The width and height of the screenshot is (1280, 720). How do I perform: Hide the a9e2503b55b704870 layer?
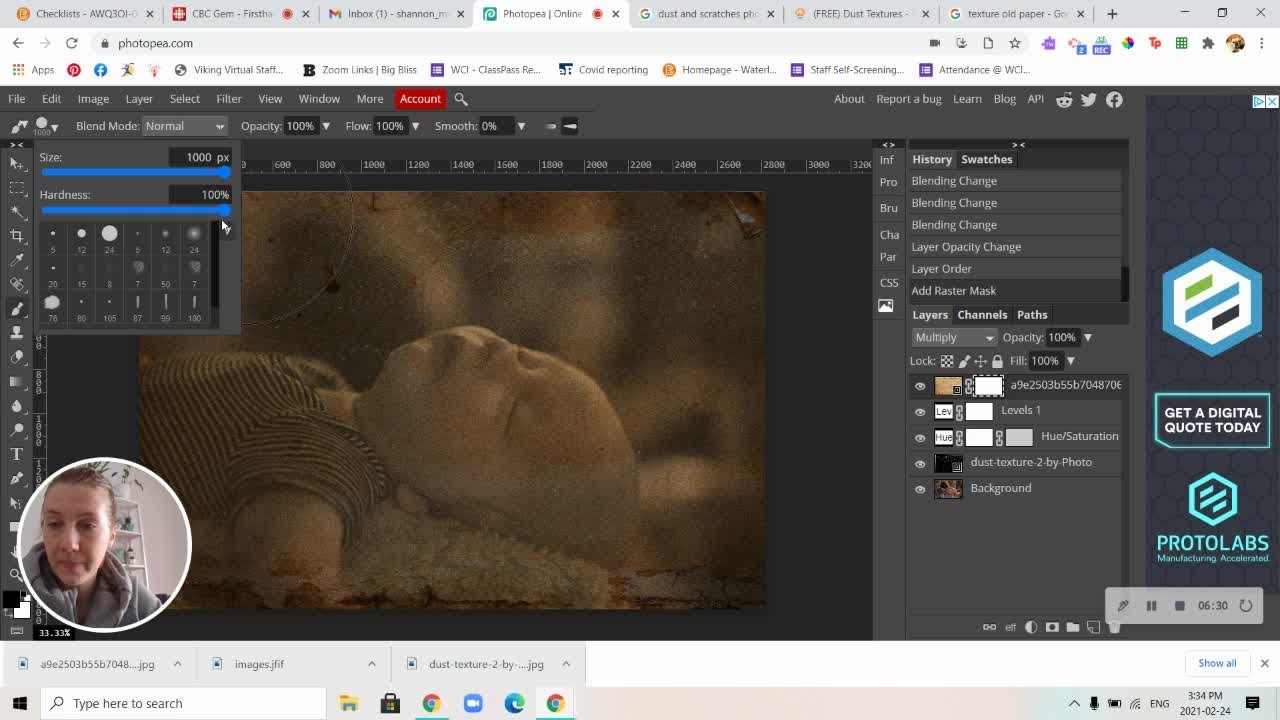pyautogui.click(x=920, y=385)
